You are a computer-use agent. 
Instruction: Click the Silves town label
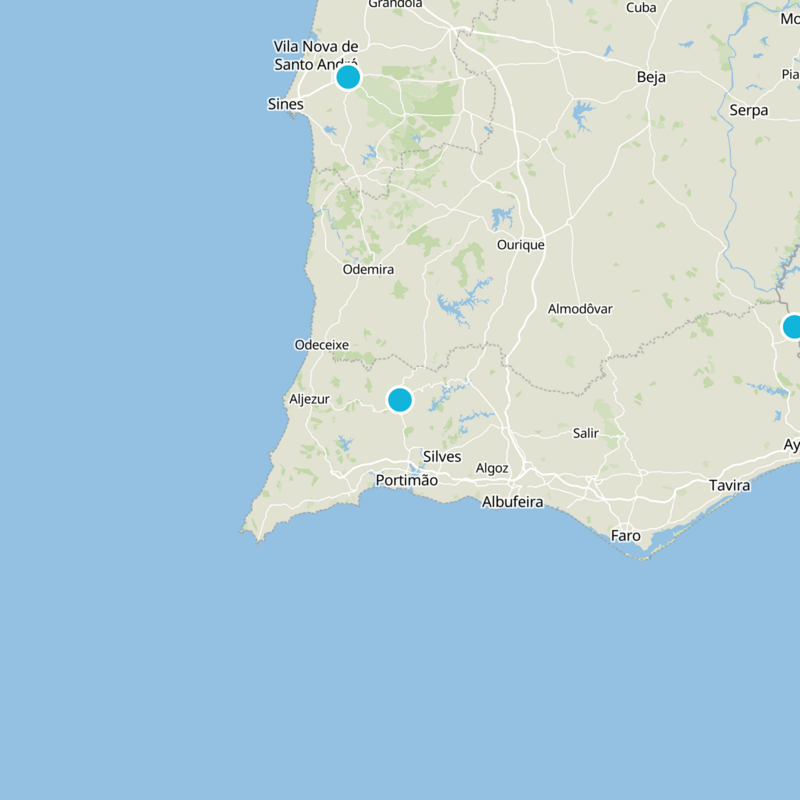pos(442,457)
